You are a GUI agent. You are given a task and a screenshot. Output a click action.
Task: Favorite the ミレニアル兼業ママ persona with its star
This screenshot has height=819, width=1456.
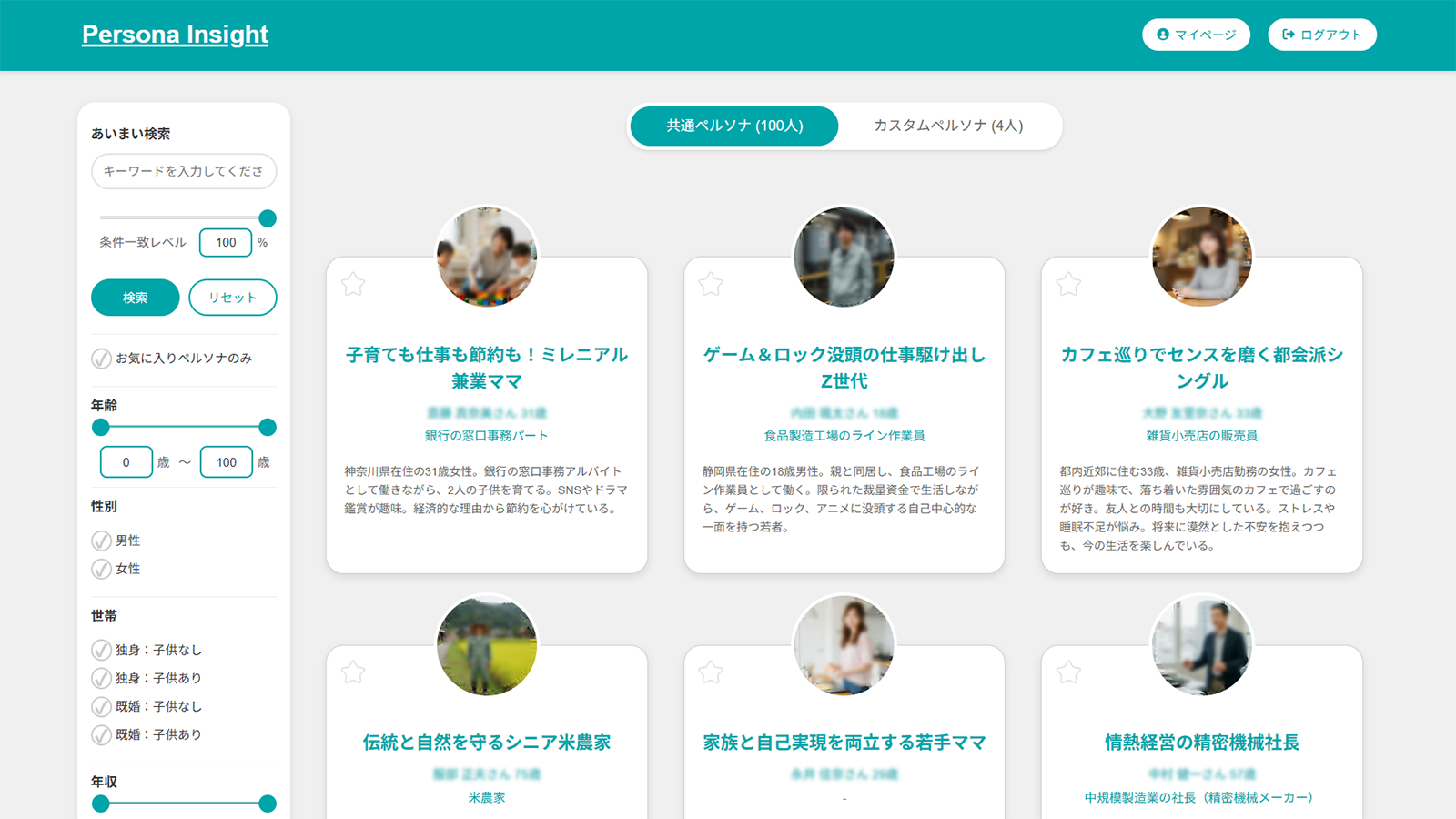(x=355, y=285)
